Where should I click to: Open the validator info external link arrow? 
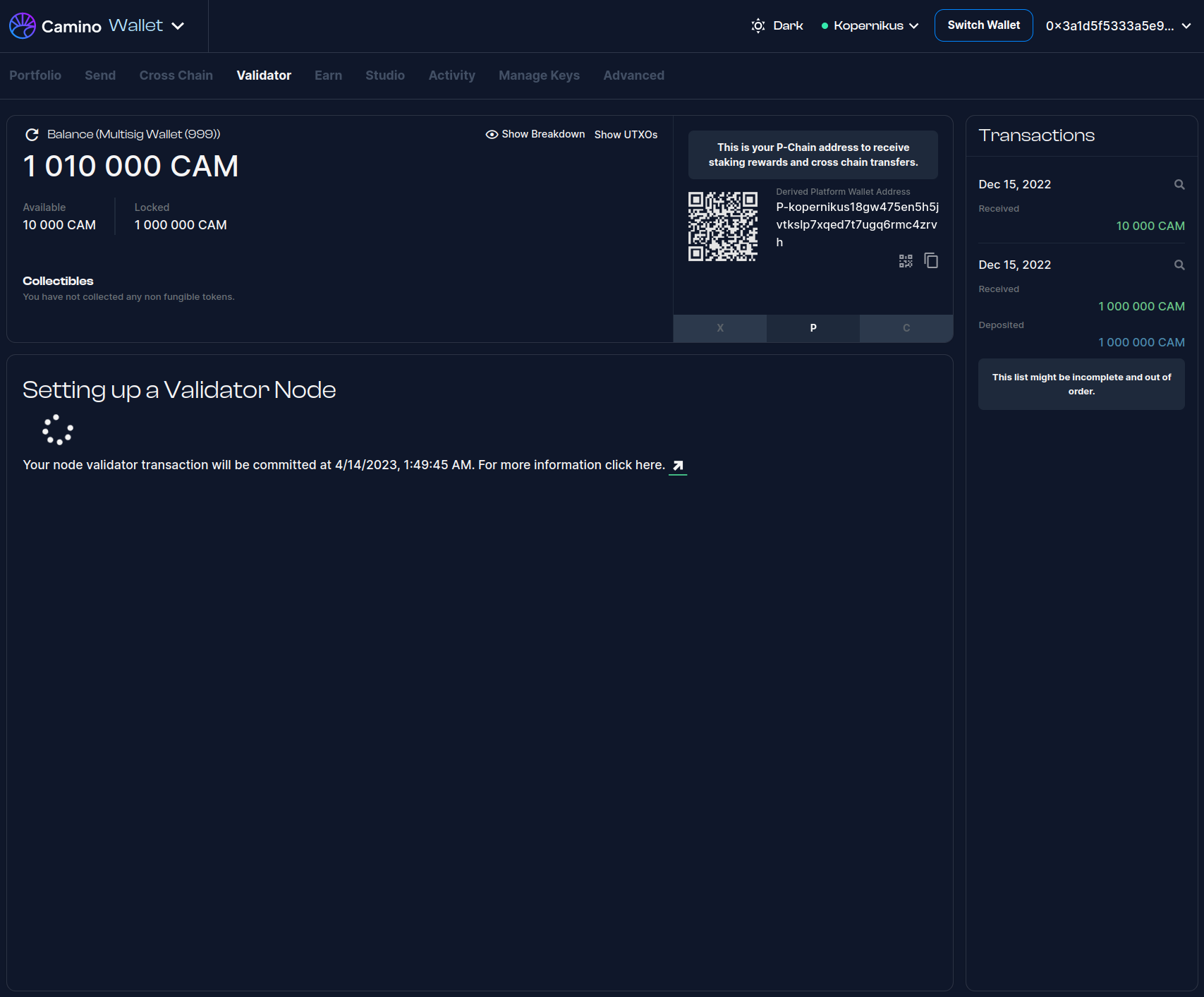tap(678, 466)
